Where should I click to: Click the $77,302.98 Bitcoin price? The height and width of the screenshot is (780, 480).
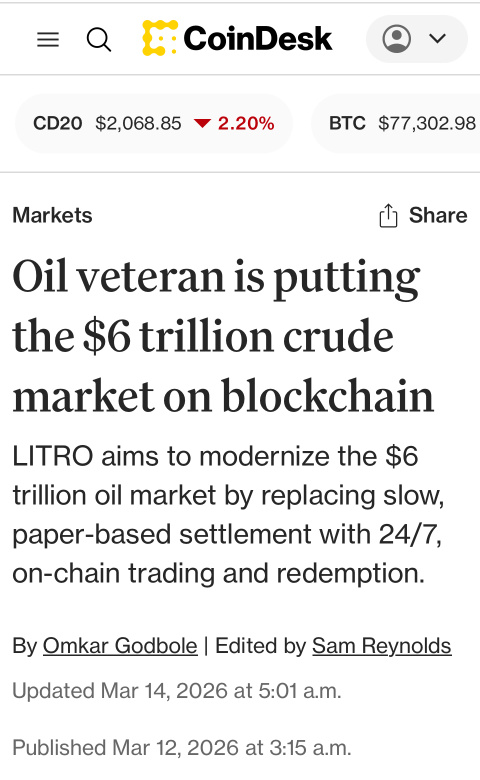pyautogui.click(x=427, y=123)
